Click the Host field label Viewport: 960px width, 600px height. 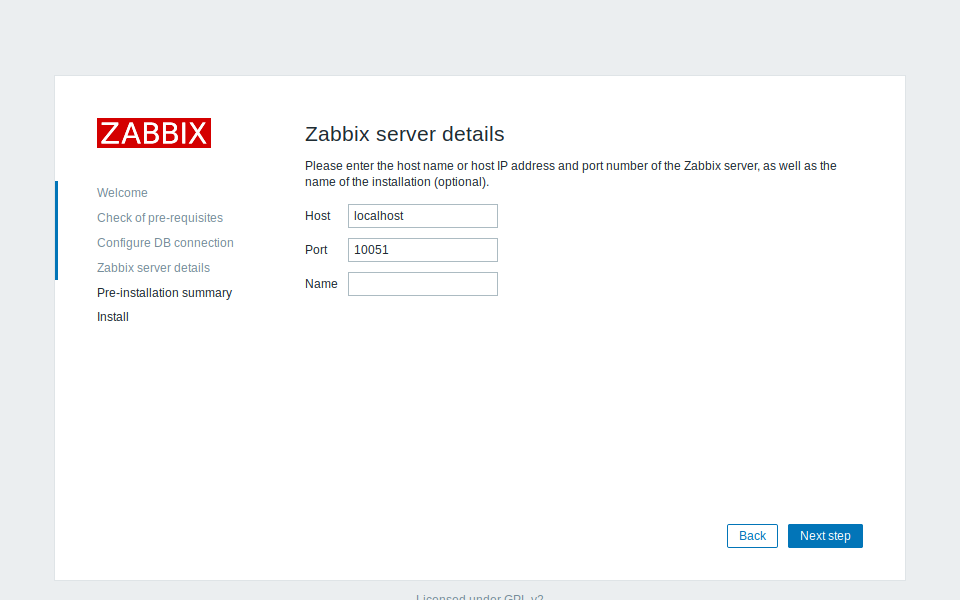click(317, 216)
